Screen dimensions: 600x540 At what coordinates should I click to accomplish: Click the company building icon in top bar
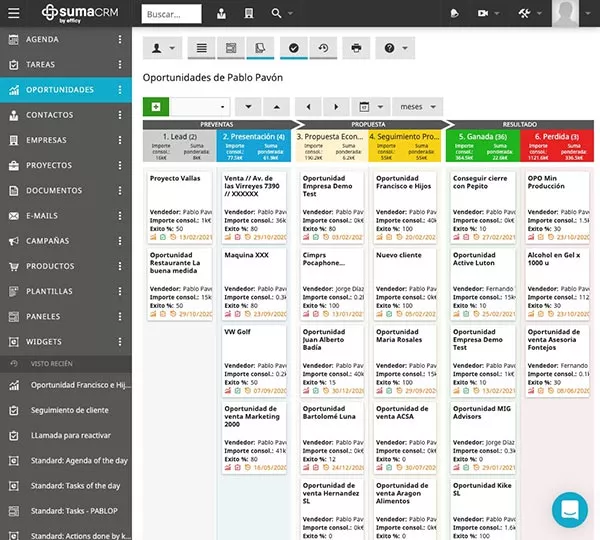[x=249, y=14]
